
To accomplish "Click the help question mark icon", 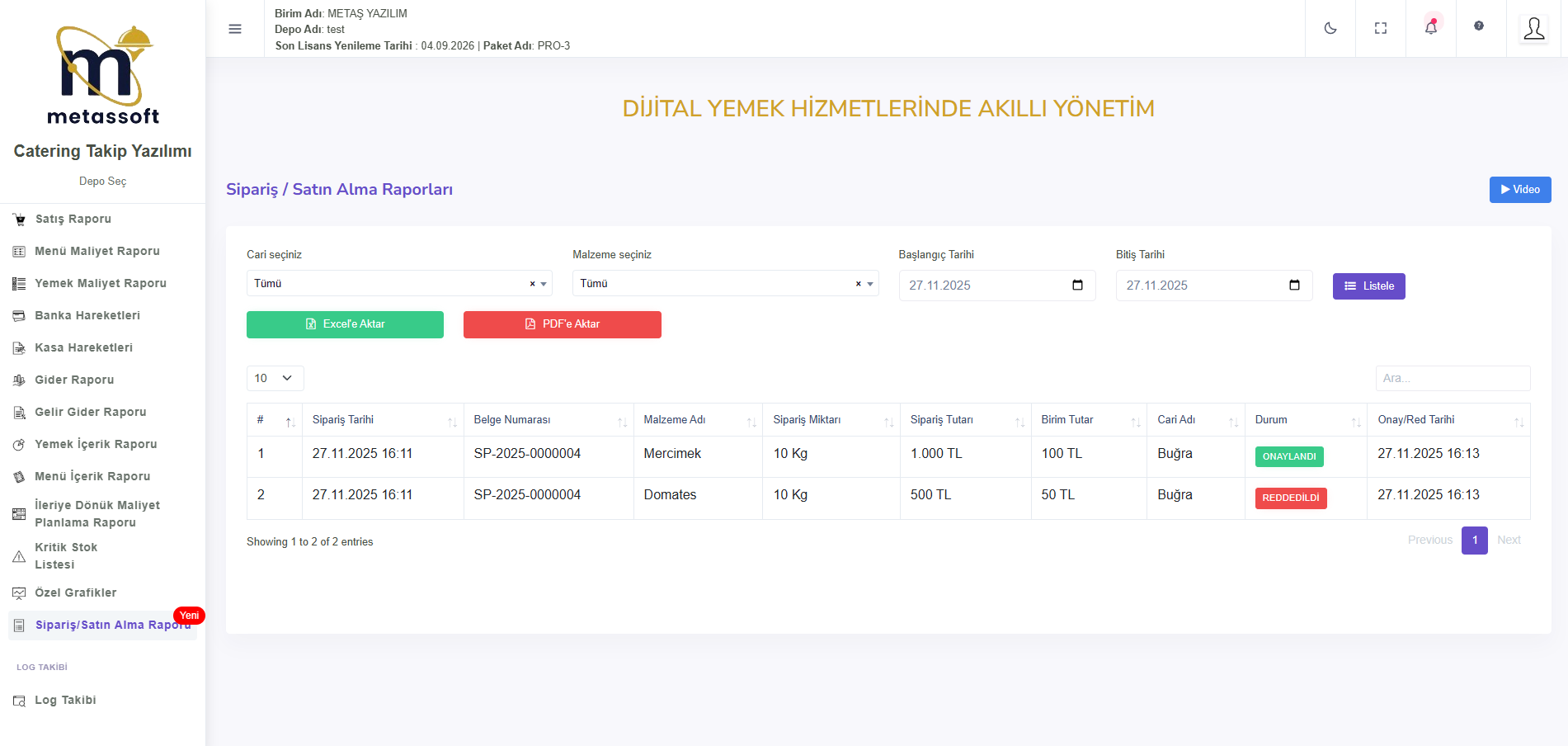I will point(1478,26).
